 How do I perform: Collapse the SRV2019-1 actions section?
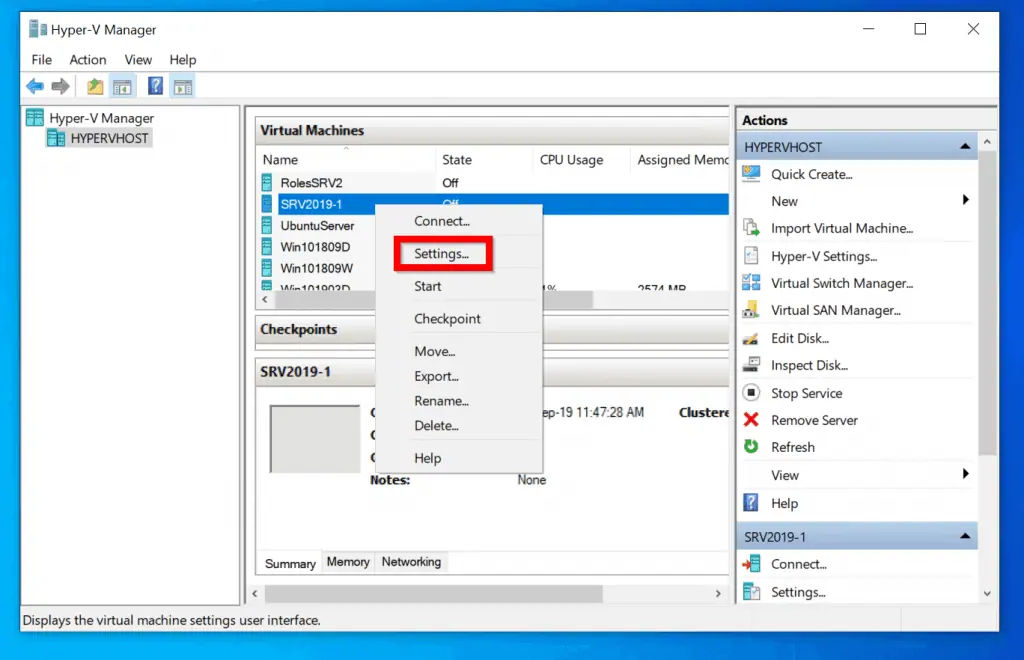(x=965, y=537)
